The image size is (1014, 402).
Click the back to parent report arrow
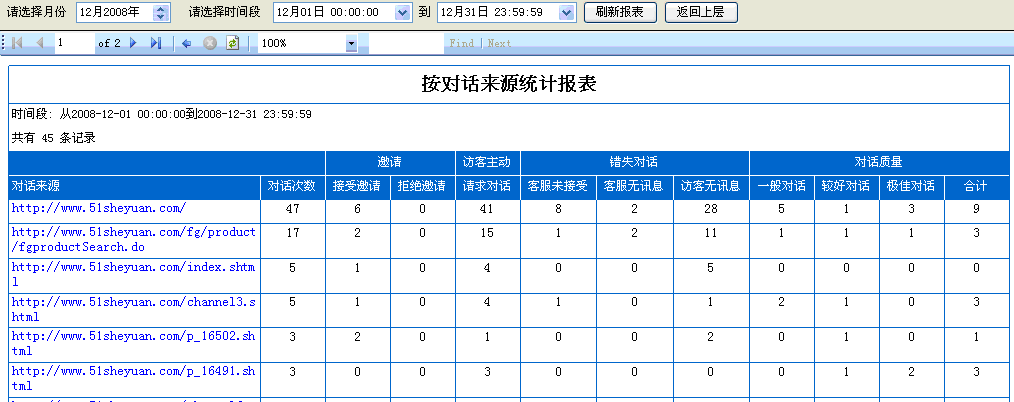tap(187, 43)
